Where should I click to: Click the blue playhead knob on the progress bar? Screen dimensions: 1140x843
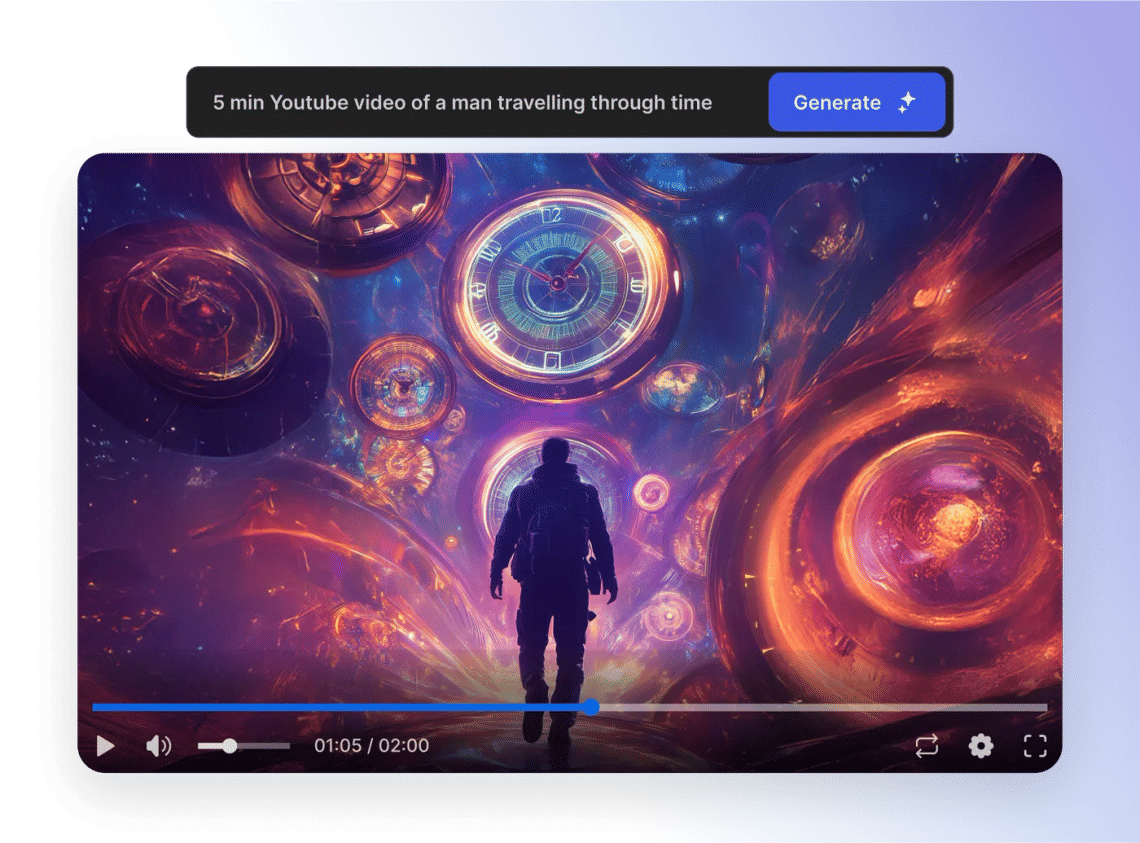(x=591, y=707)
